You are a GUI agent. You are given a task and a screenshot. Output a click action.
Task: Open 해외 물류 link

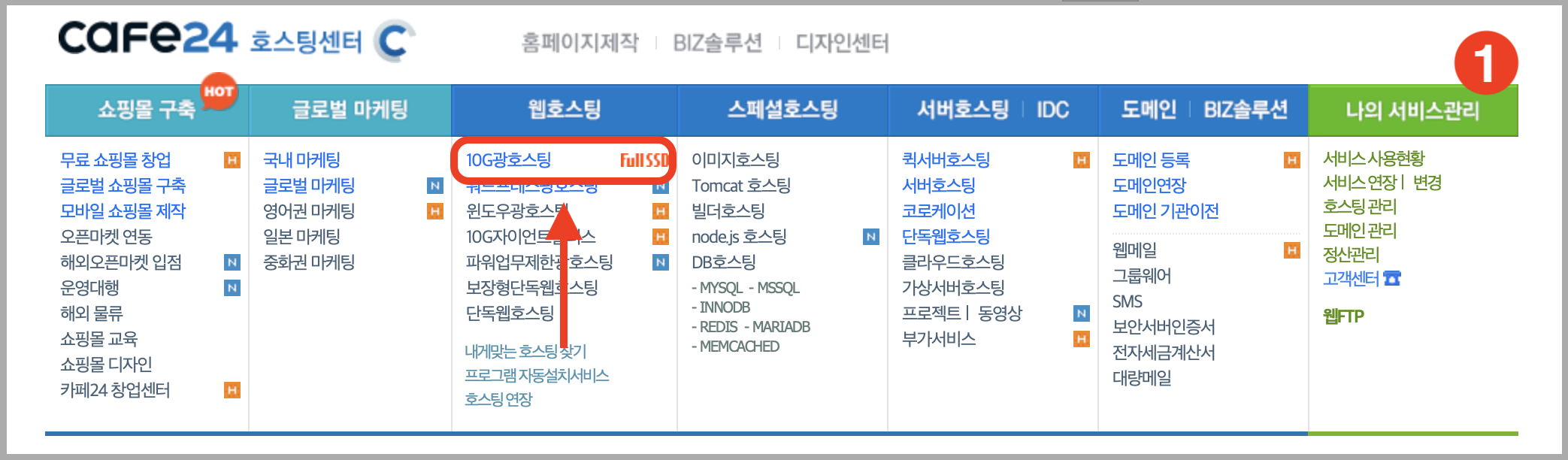[92, 313]
